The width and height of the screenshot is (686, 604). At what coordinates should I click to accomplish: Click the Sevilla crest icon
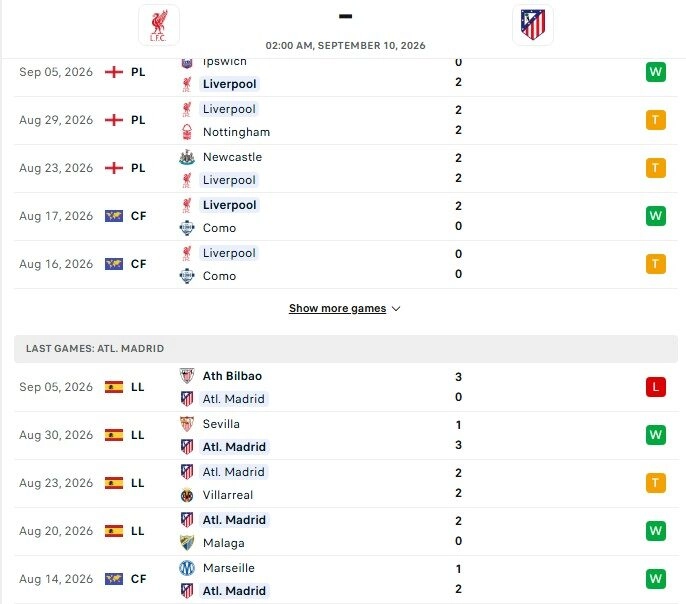pos(187,424)
